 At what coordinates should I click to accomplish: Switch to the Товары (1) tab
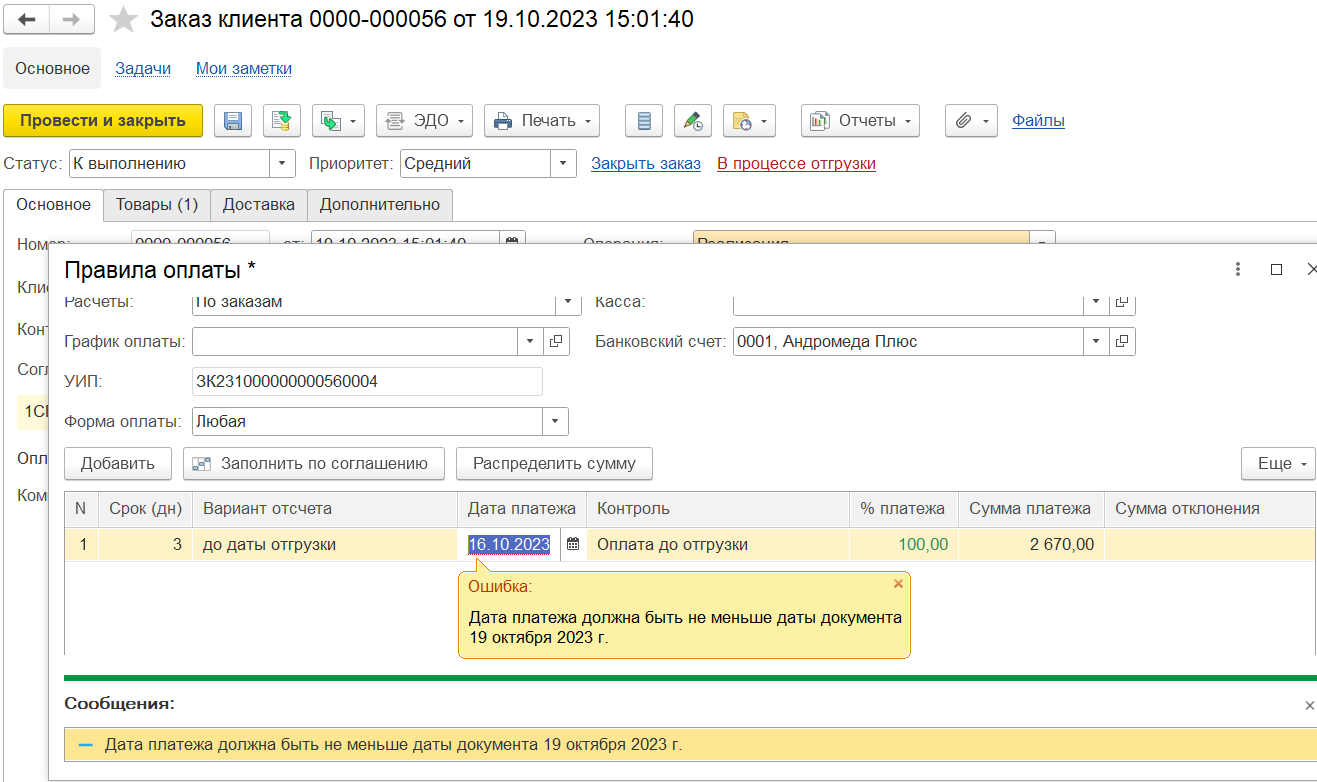(156, 205)
